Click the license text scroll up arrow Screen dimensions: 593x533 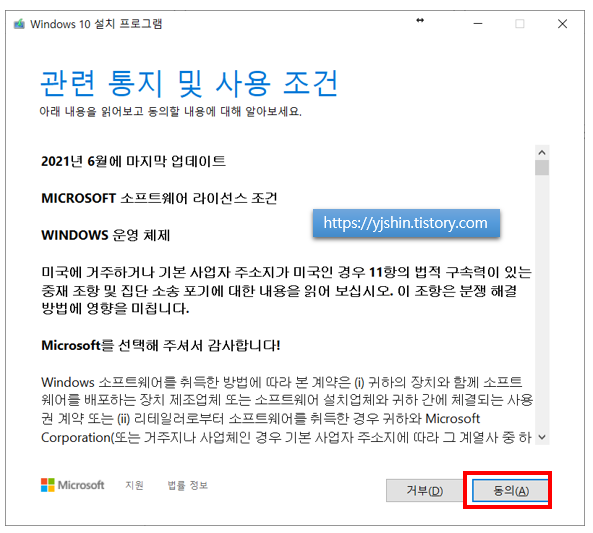(x=542, y=152)
